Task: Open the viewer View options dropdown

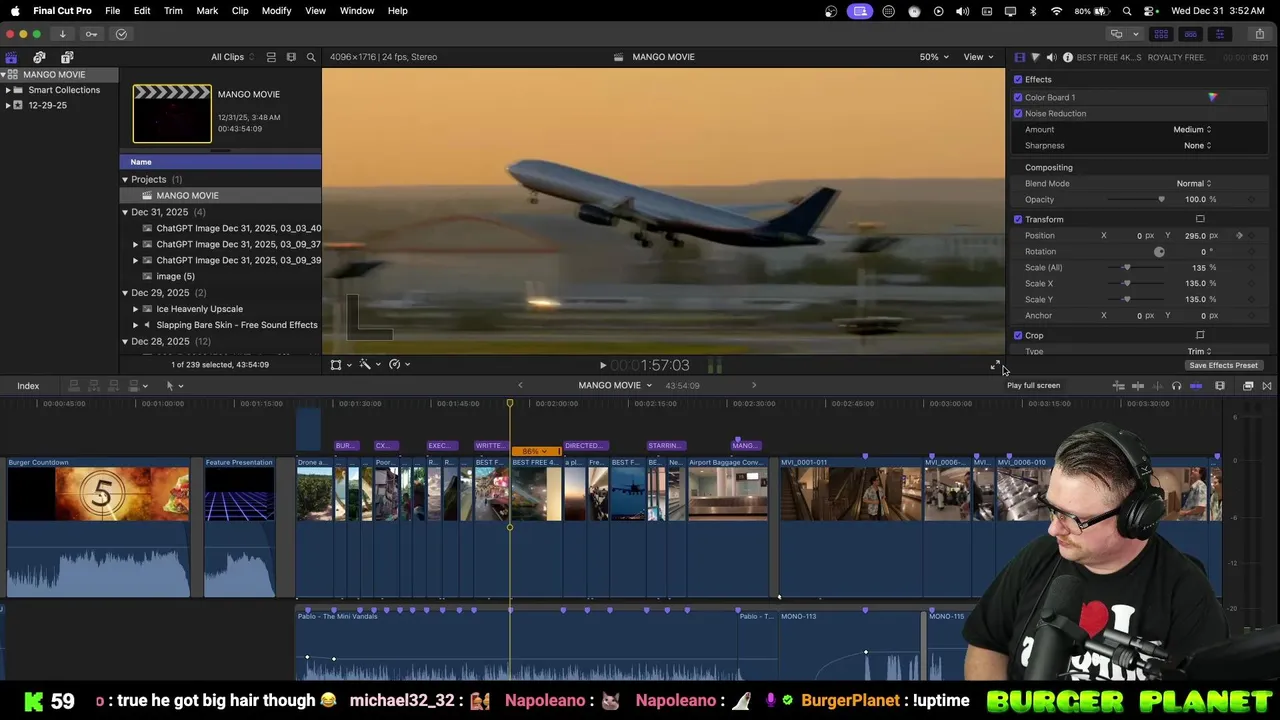Action: pyautogui.click(x=978, y=57)
